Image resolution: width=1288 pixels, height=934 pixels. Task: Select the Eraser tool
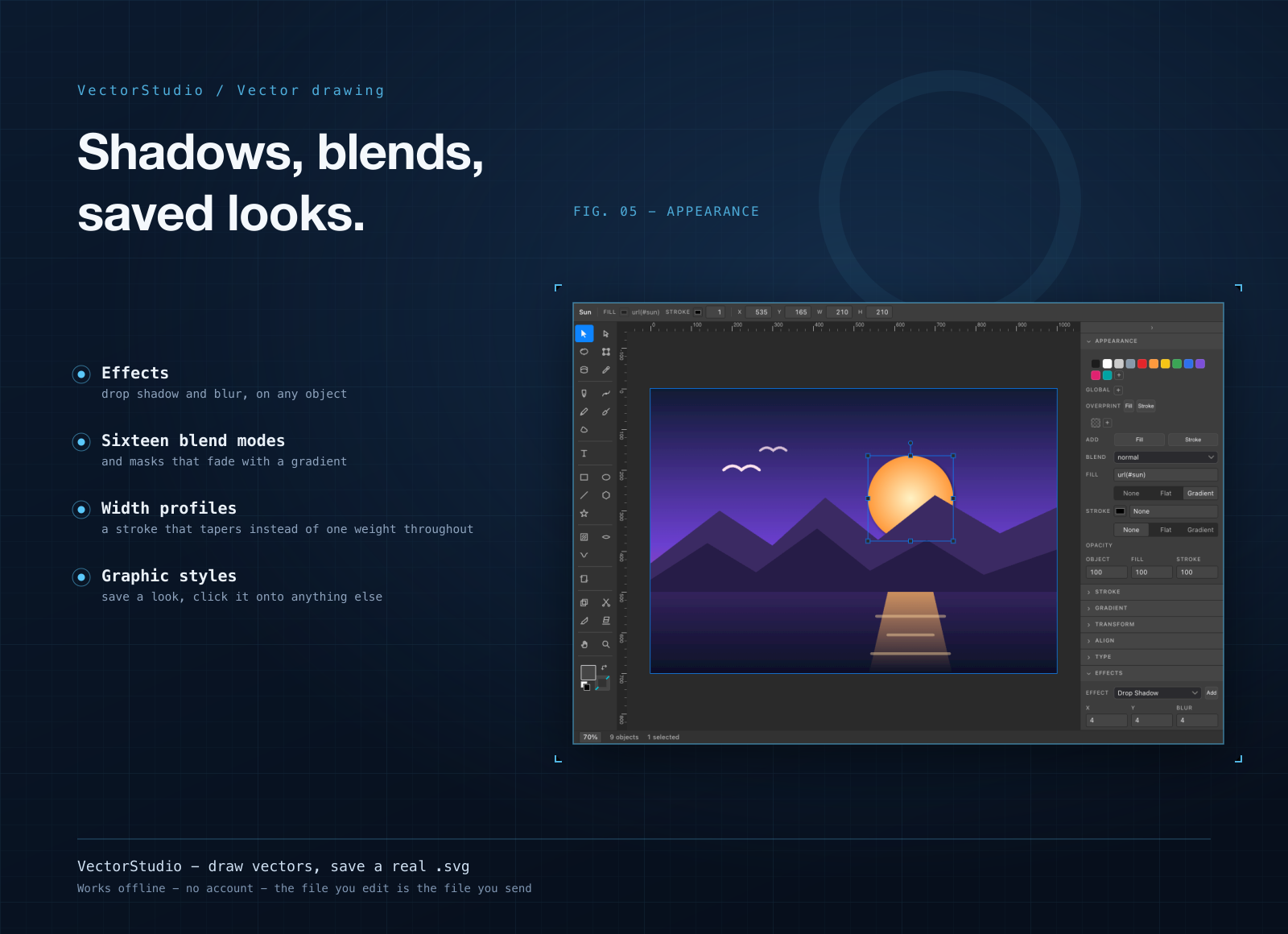[x=606, y=621]
